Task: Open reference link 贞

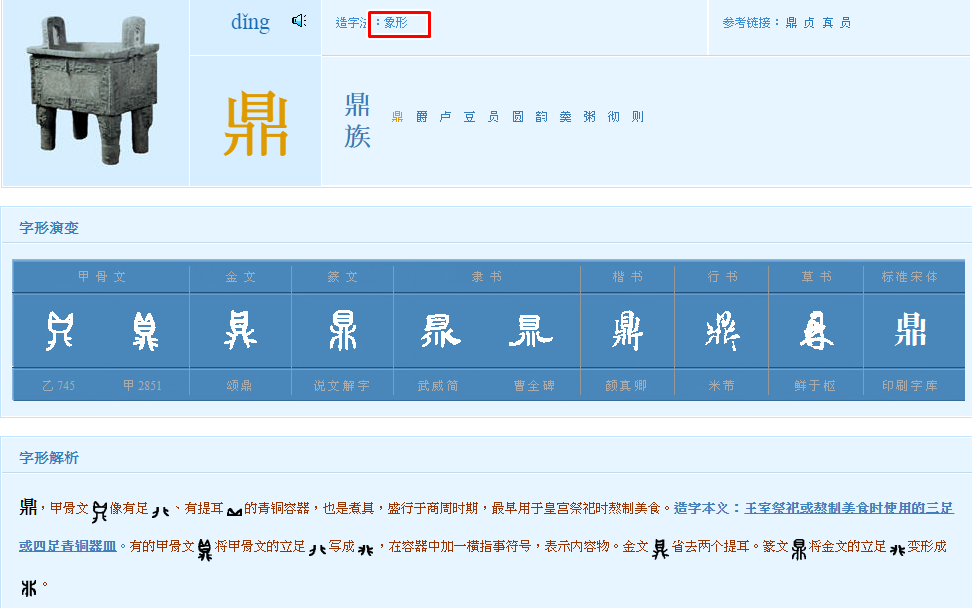Action: coord(809,23)
